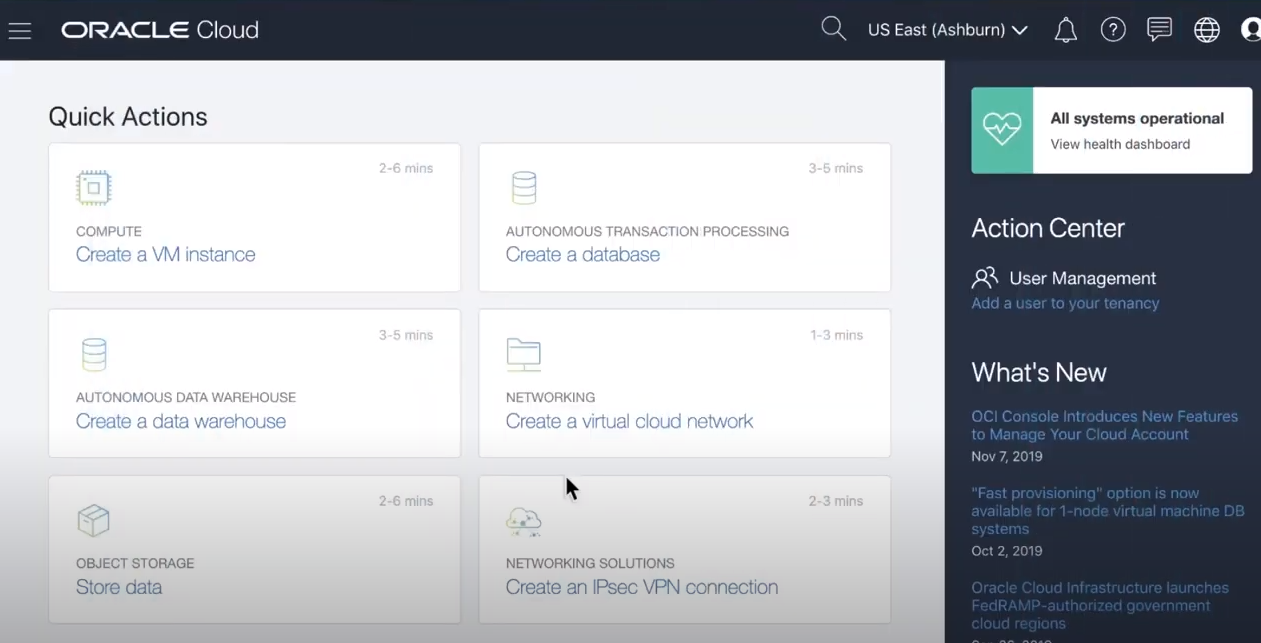The width and height of the screenshot is (1261, 643).
Task: Select the Networking folder icon
Action: point(523,353)
